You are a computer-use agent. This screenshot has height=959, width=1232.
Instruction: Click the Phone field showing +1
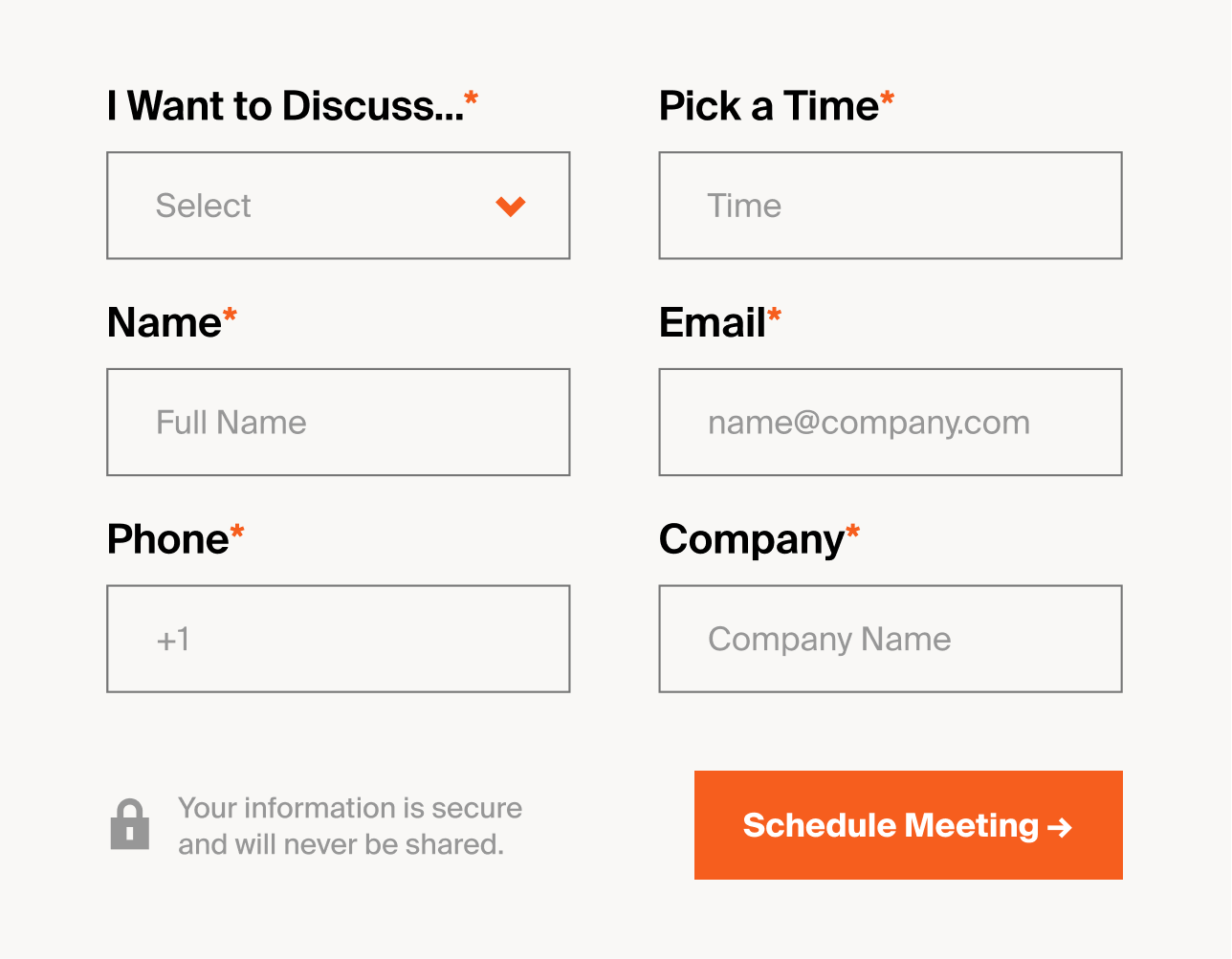point(339,639)
